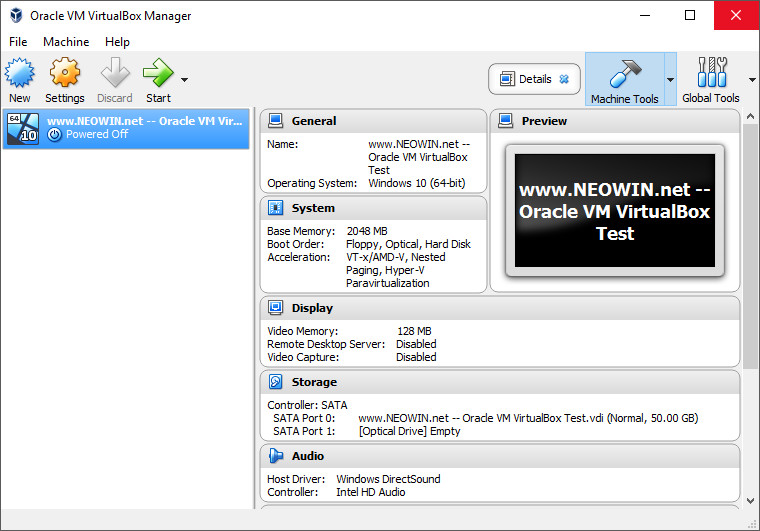This screenshot has width=760, height=531.
Task: Click the Preview section monitor icon
Action: [x=506, y=121]
